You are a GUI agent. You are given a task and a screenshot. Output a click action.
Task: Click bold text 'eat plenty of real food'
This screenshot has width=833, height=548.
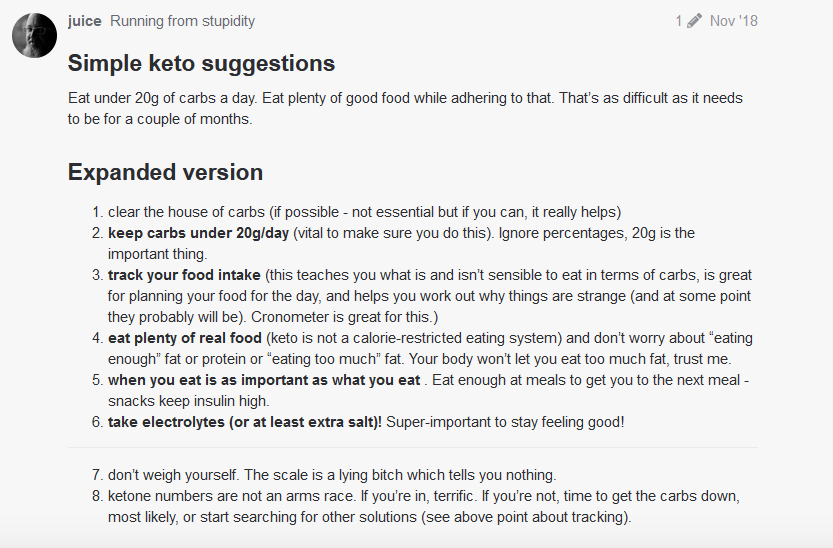click(x=184, y=338)
